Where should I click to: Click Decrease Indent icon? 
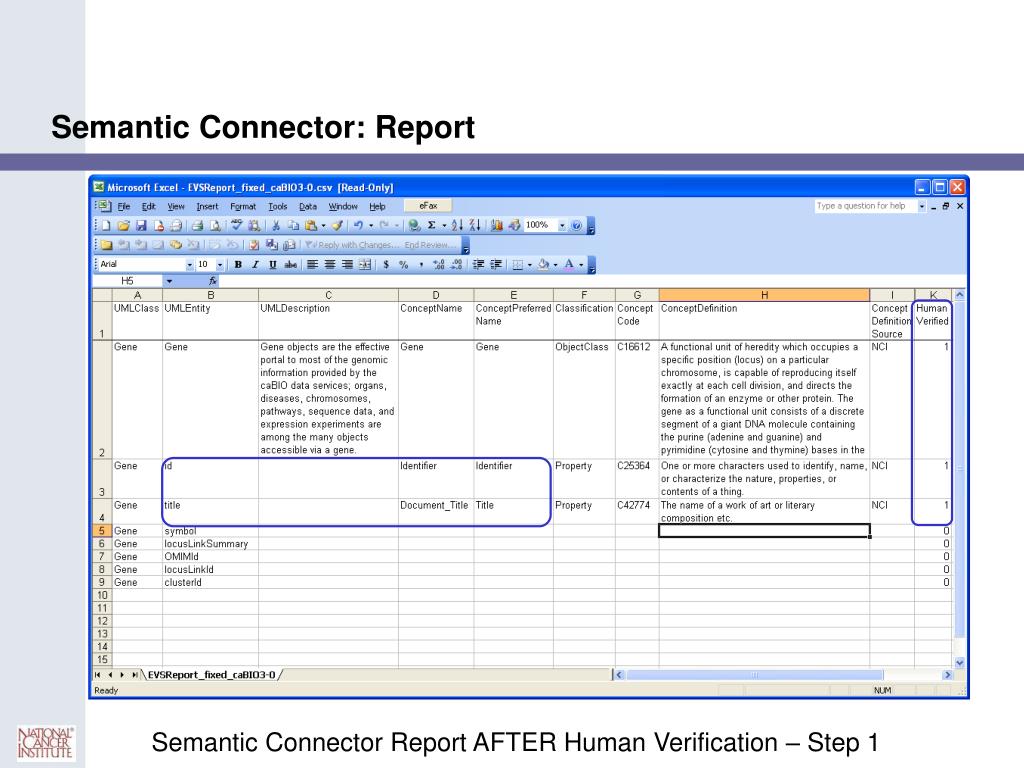tap(478, 264)
